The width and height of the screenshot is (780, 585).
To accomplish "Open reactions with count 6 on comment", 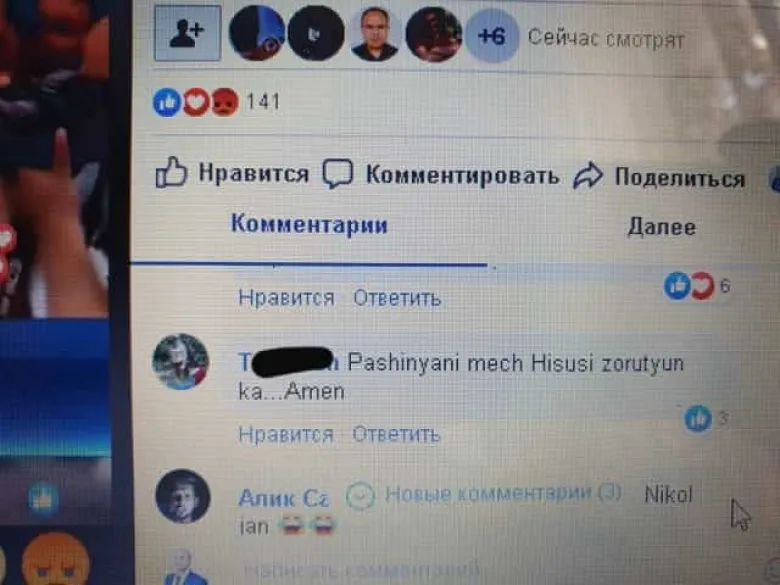I will tap(696, 286).
